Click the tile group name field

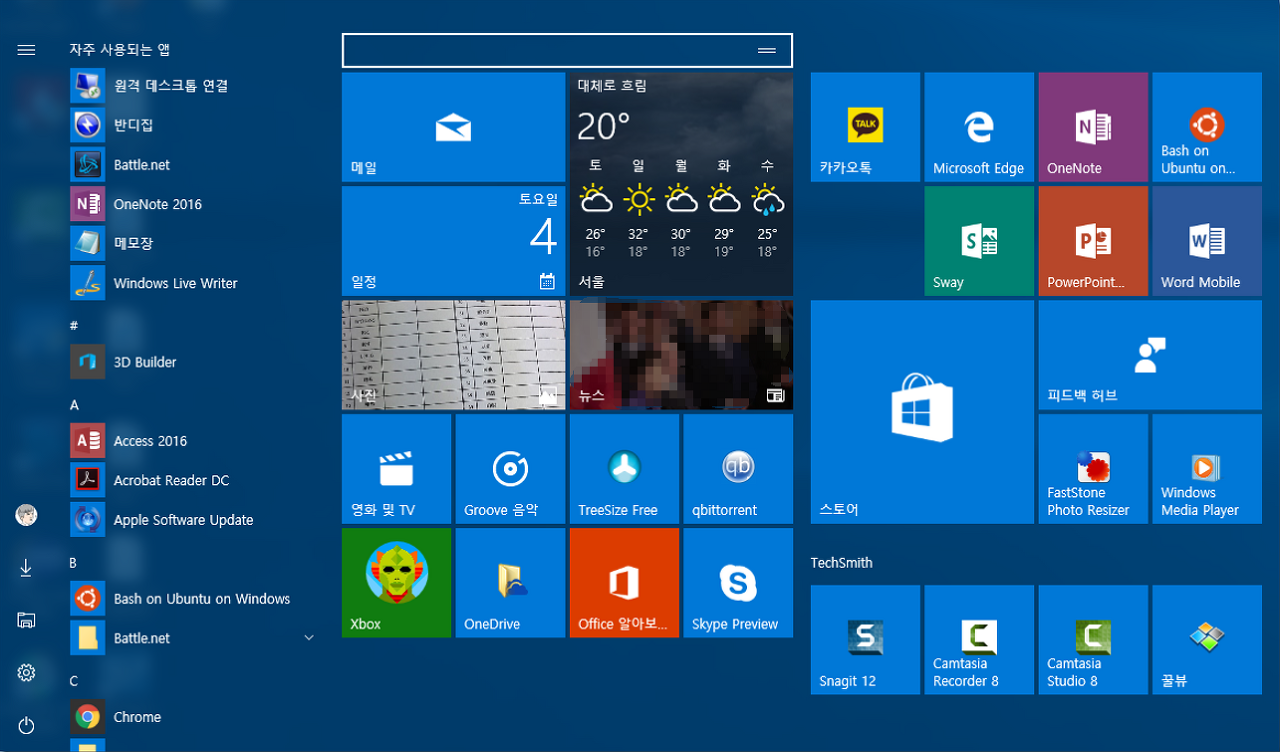(567, 50)
